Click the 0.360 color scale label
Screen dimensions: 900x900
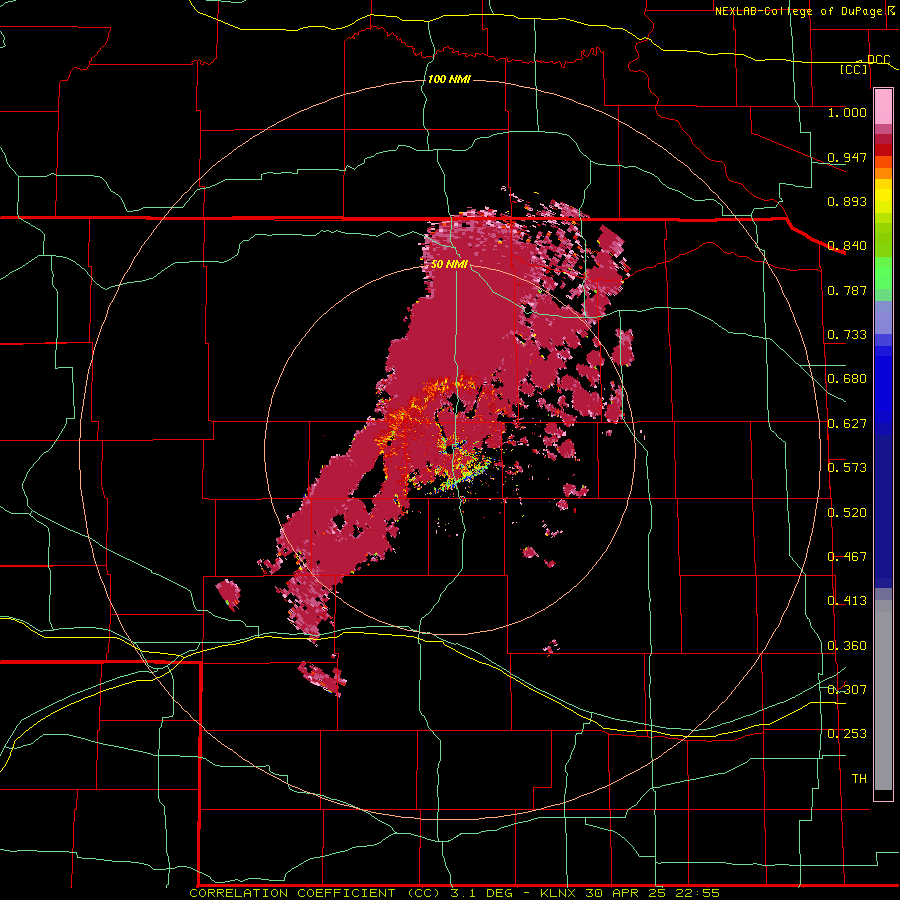coord(847,646)
